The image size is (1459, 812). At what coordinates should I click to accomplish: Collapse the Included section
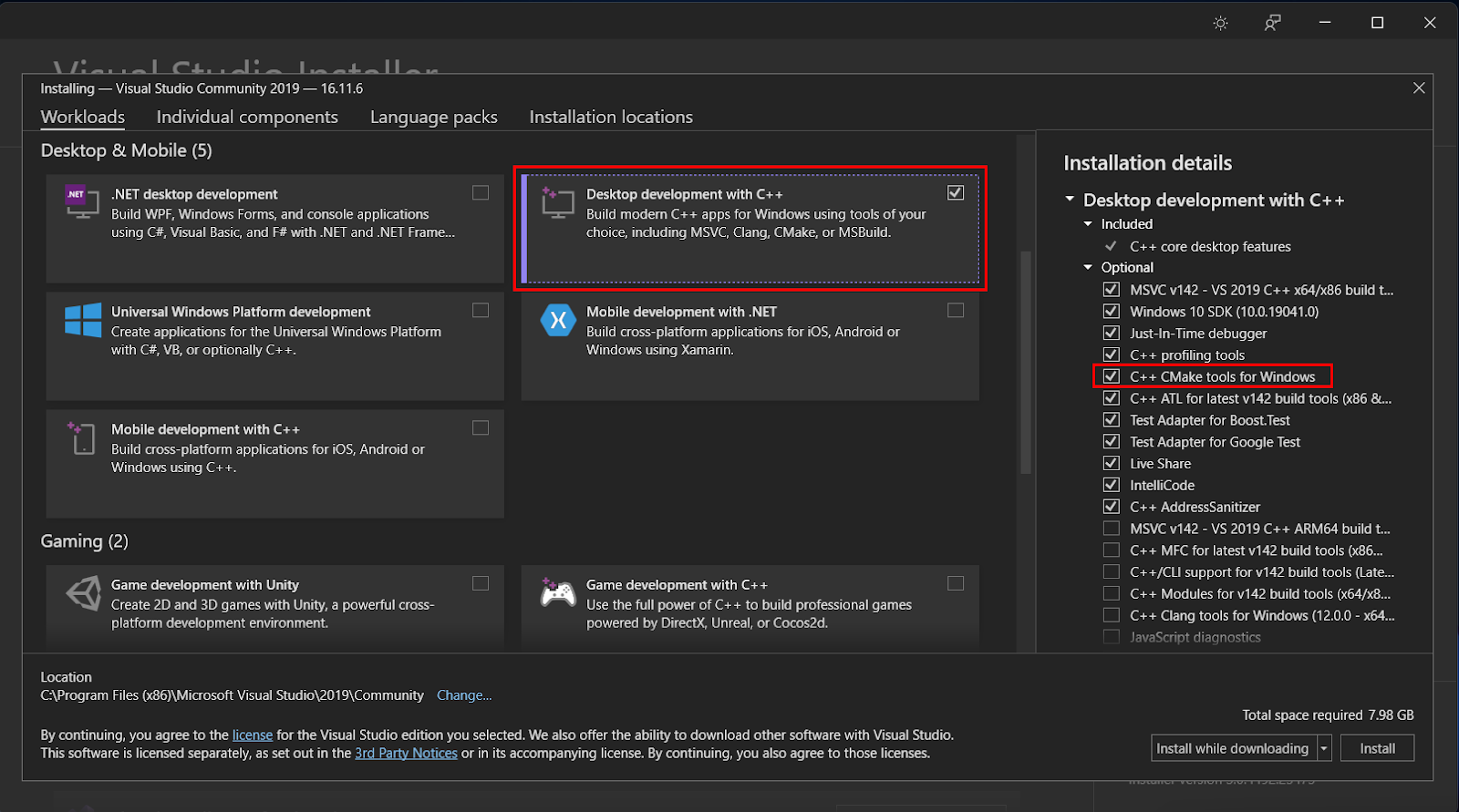click(1088, 224)
